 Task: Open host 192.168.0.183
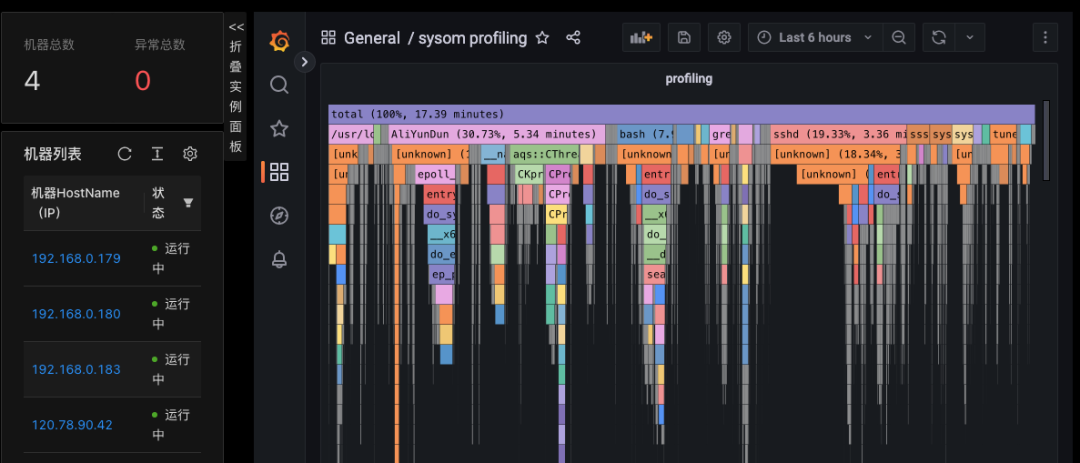coord(76,369)
